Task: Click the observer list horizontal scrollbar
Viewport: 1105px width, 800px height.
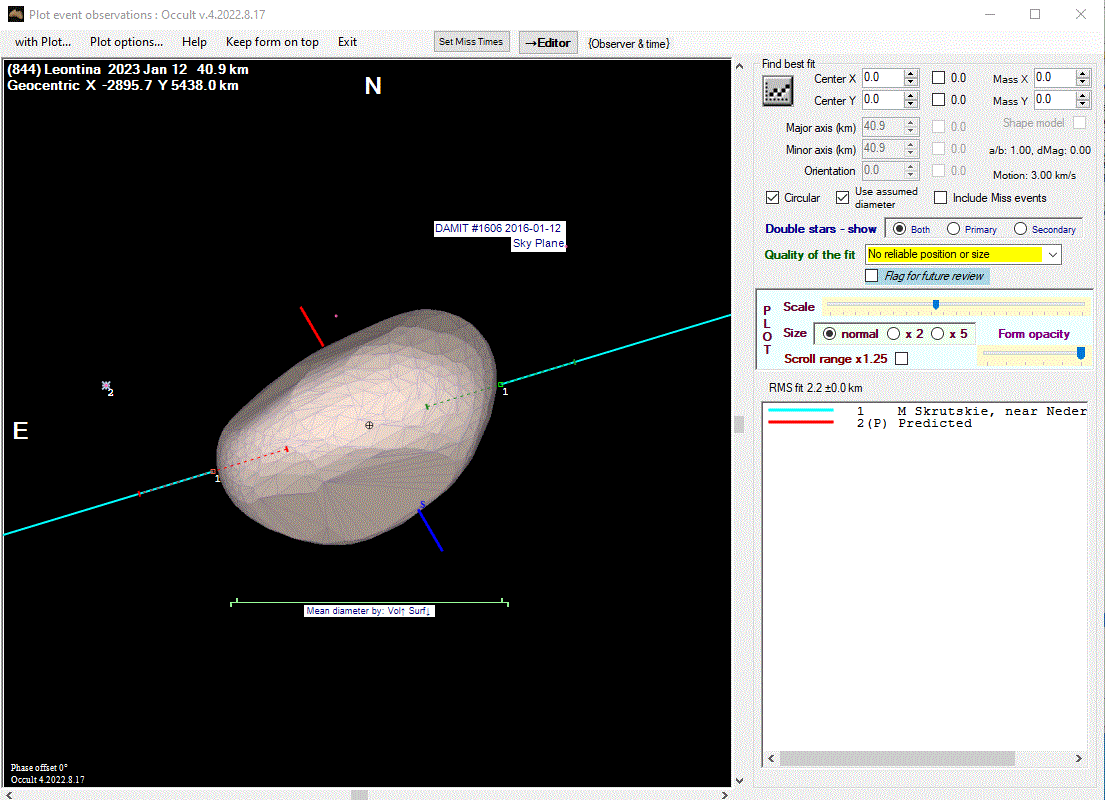Action: pyautogui.click(x=896, y=758)
